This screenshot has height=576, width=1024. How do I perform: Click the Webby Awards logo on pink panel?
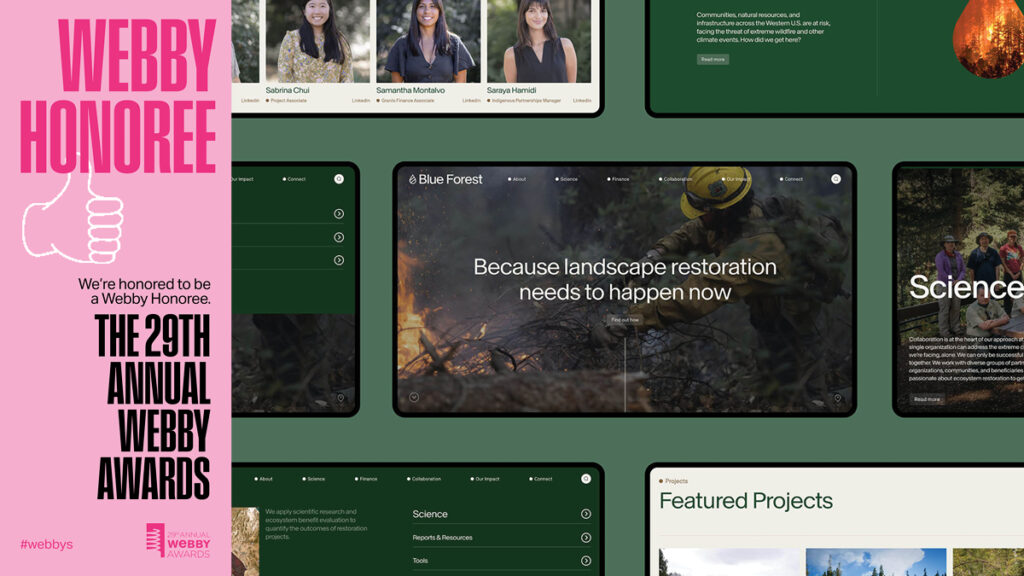click(x=178, y=540)
